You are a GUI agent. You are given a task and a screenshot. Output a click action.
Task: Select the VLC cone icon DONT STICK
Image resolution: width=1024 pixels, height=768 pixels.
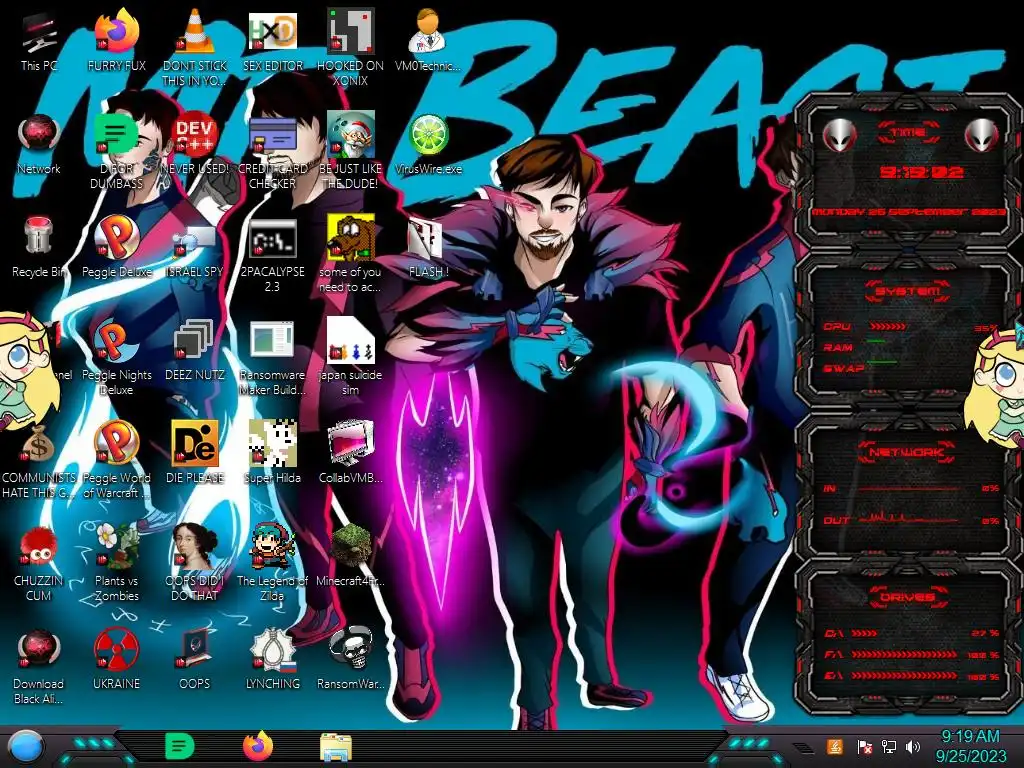point(195,47)
